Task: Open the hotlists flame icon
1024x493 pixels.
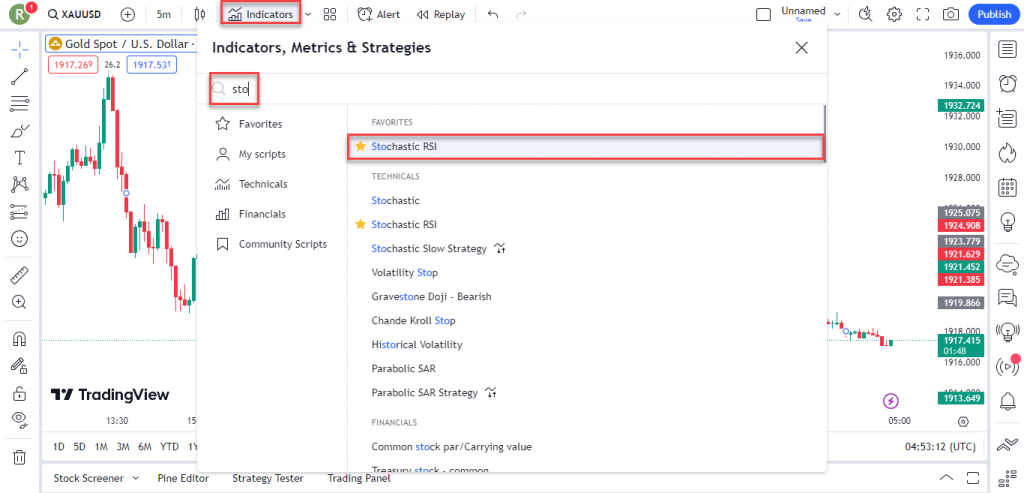Action: pyautogui.click(x=1006, y=153)
